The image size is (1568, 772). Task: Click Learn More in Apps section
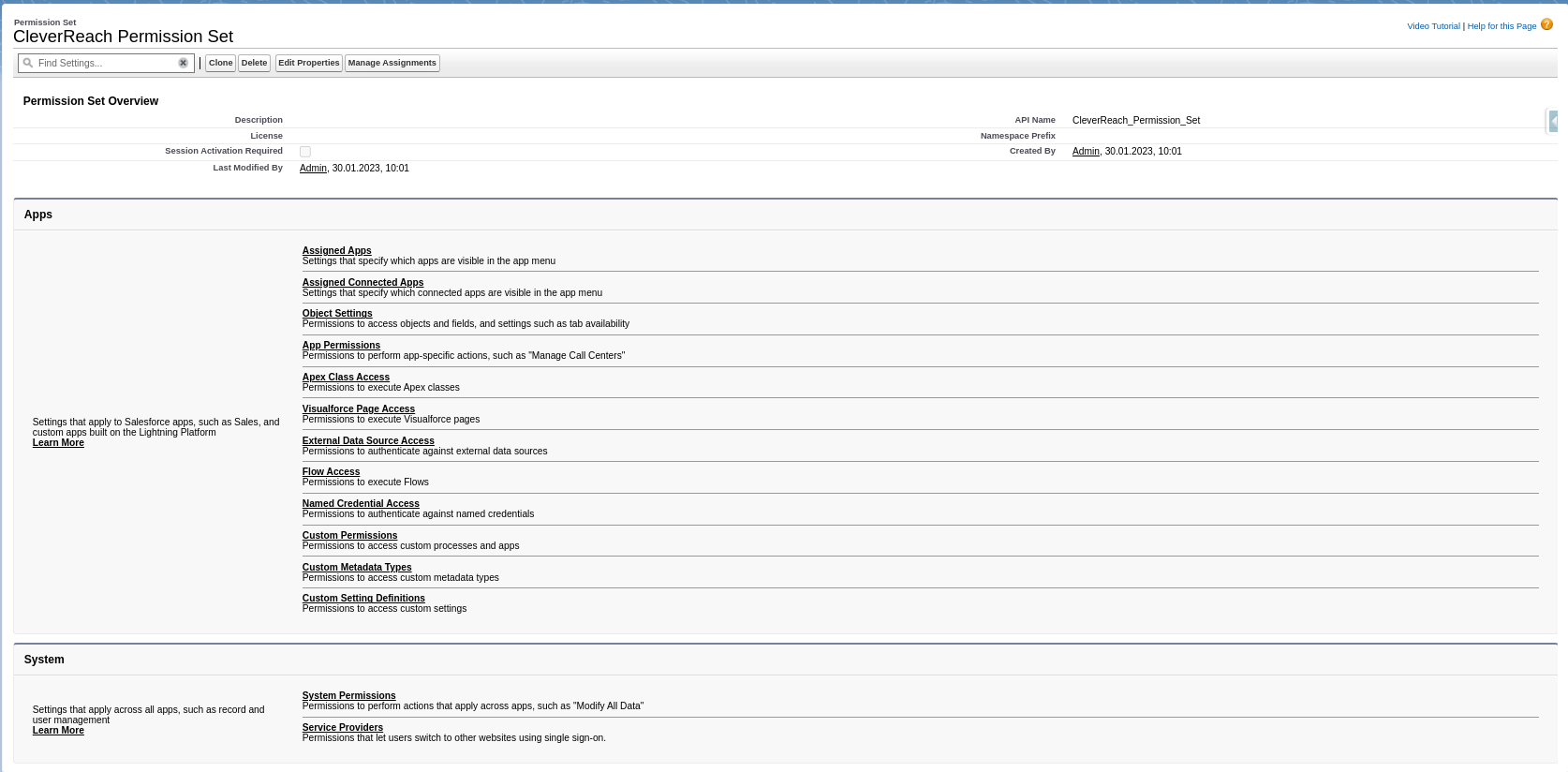pyautogui.click(x=58, y=443)
